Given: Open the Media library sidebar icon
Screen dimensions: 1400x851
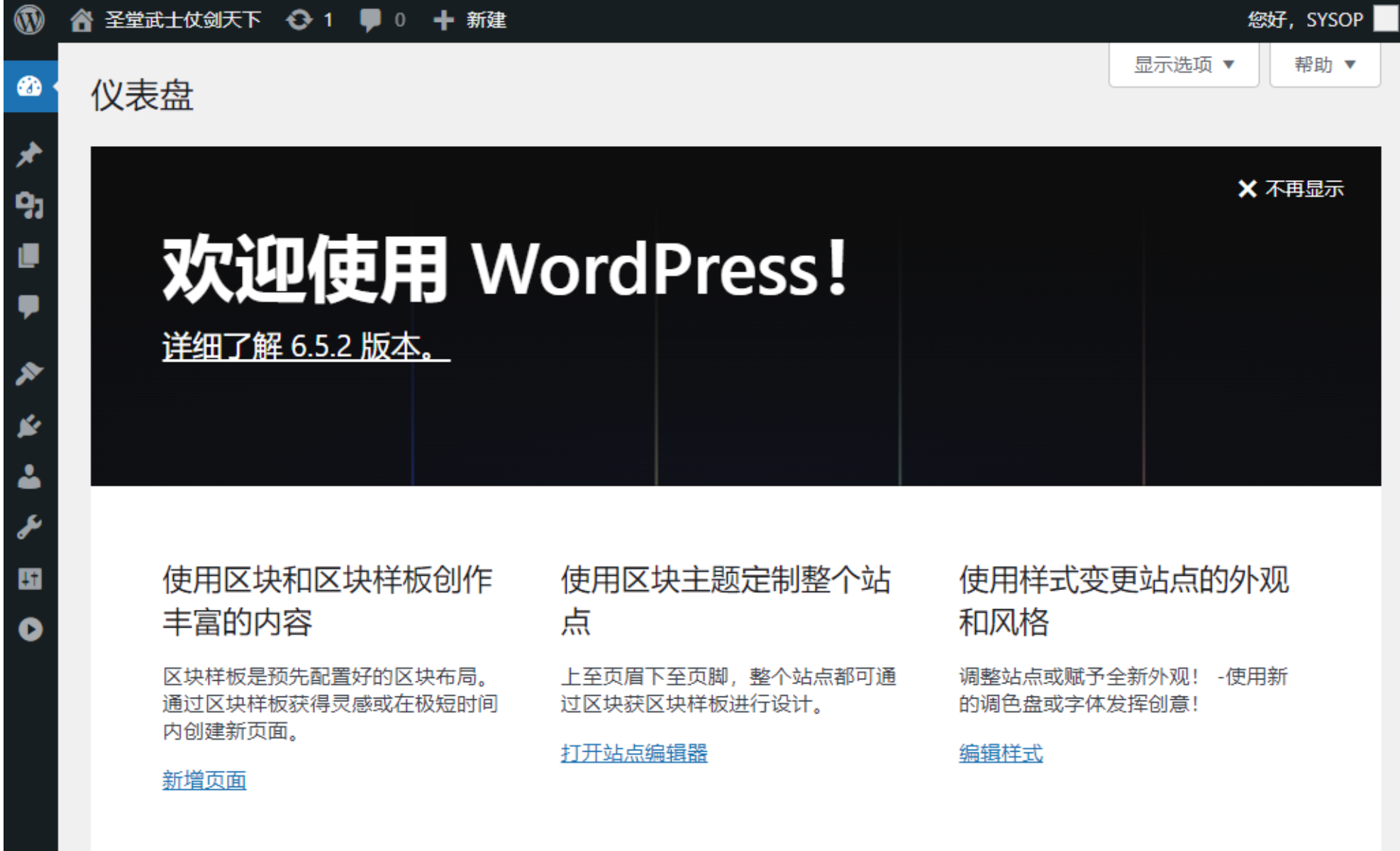Looking at the screenshot, I should click(29, 206).
